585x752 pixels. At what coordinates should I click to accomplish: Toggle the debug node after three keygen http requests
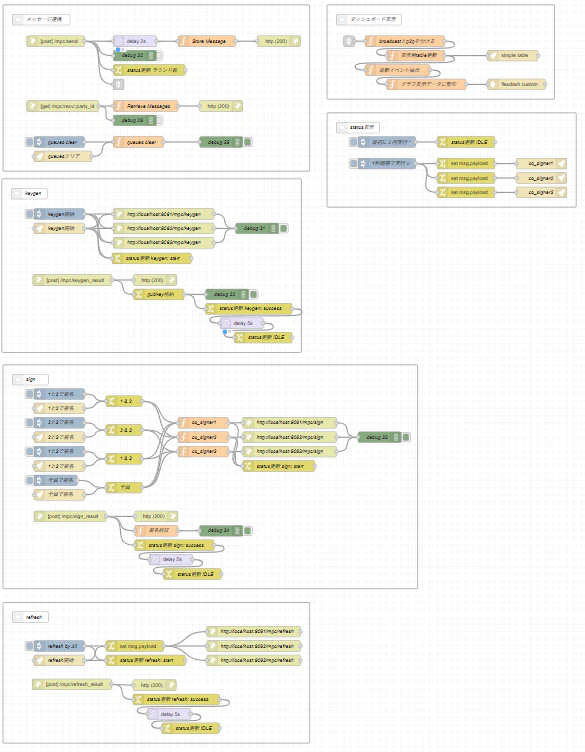coord(284,228)
